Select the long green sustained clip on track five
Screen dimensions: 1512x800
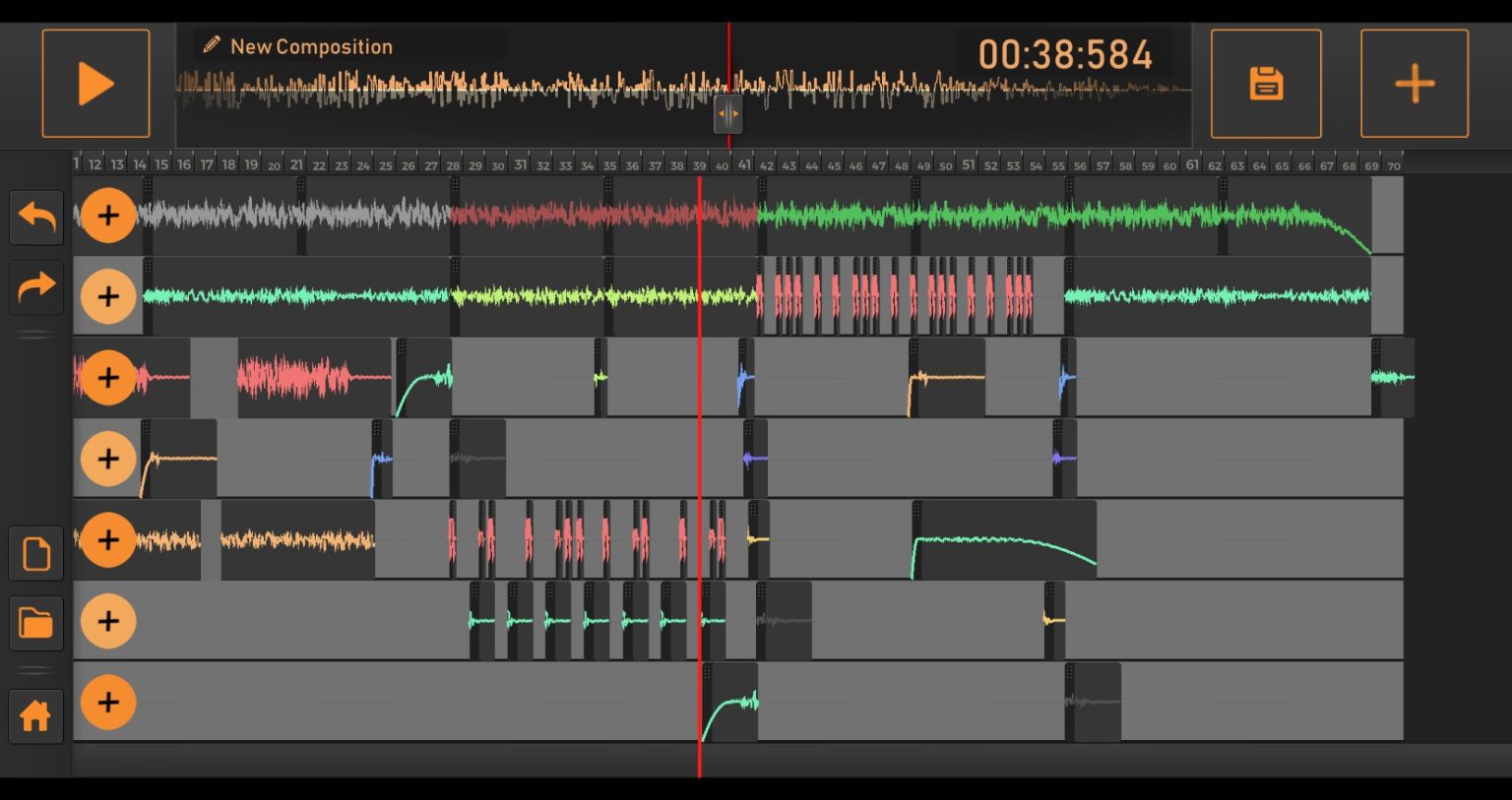(1004, 540)
